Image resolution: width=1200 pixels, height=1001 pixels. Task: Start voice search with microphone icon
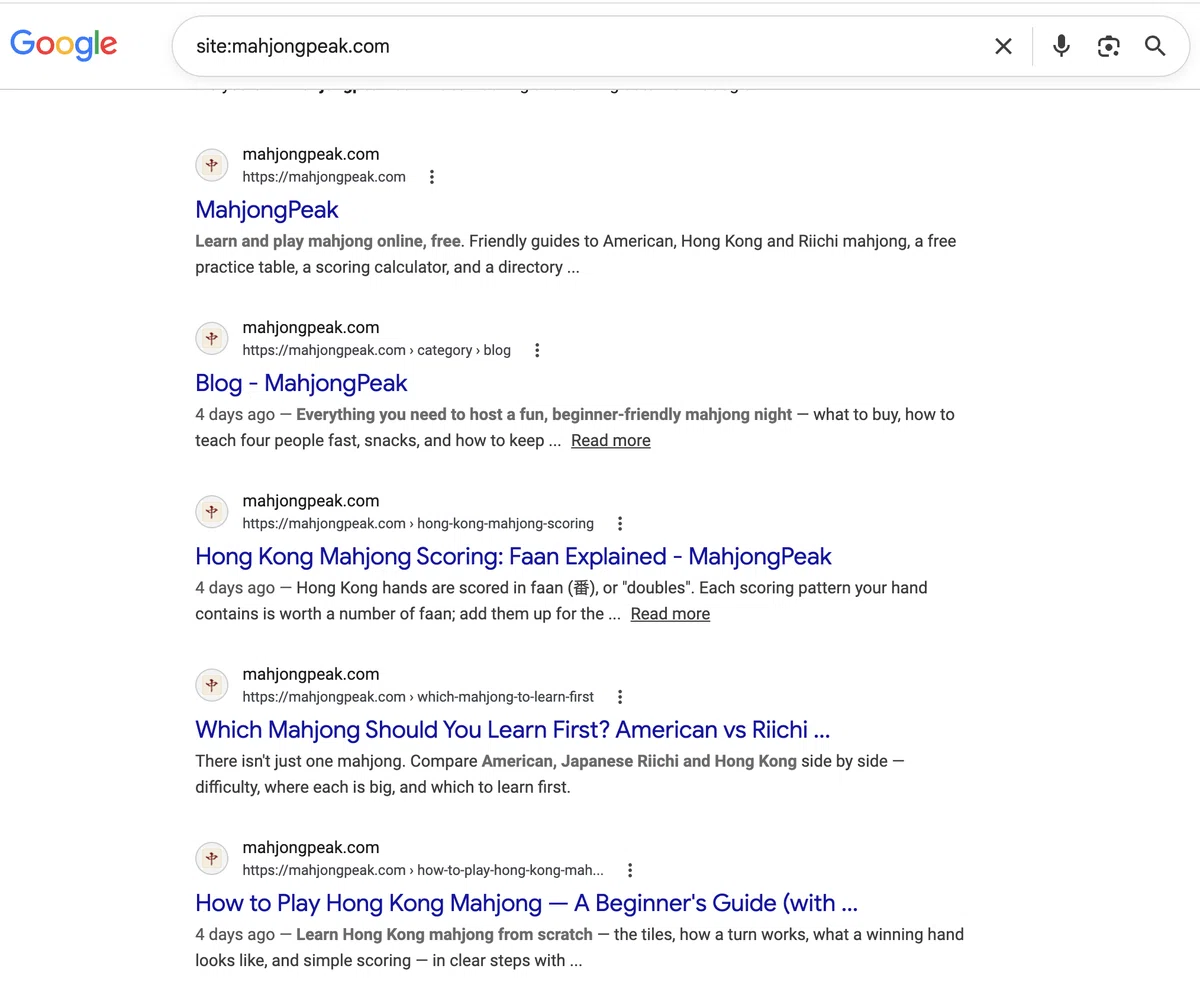point(1061,46)
